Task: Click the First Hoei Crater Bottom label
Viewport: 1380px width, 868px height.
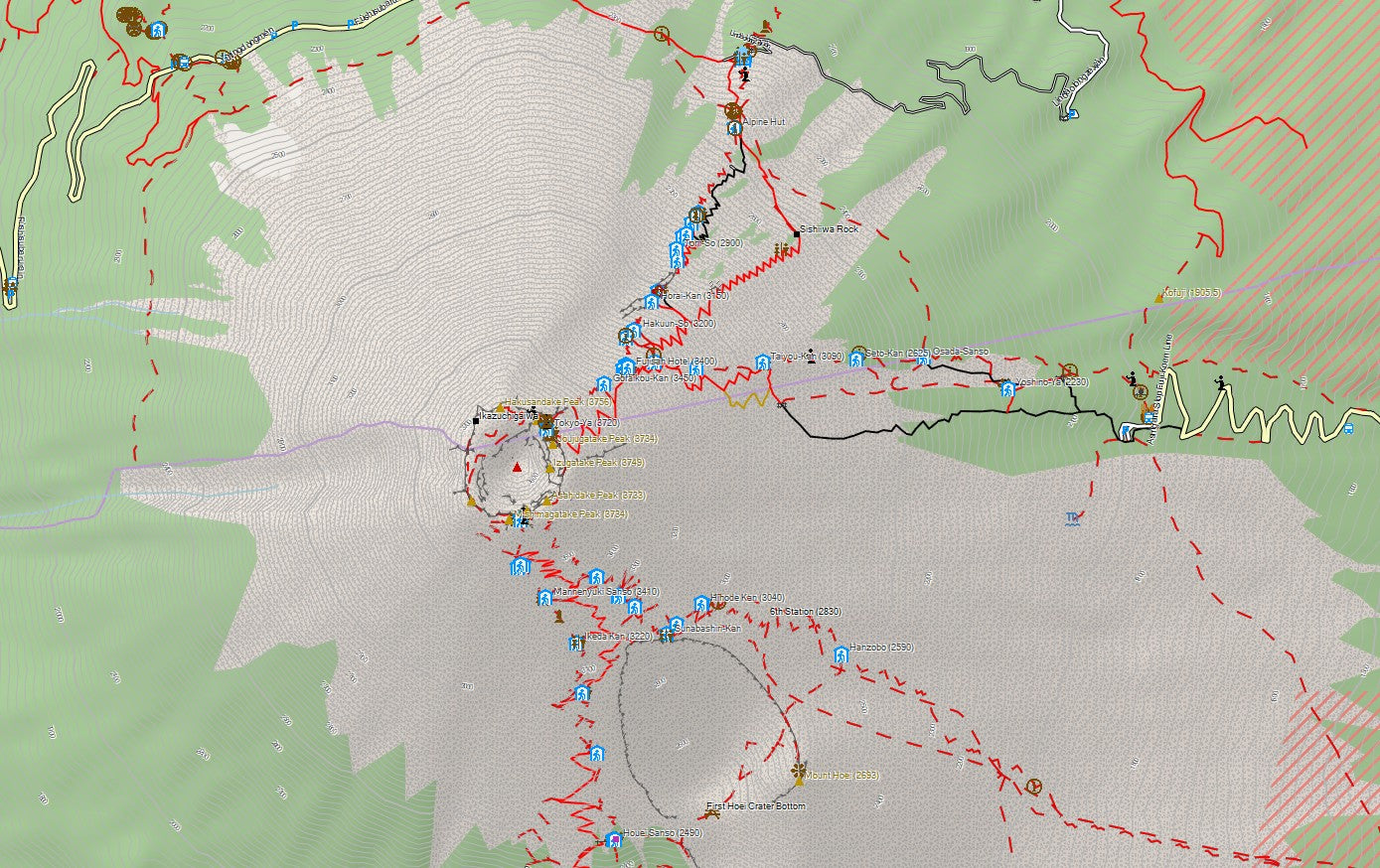Action: pyautogui.click(x=755, y=806)
